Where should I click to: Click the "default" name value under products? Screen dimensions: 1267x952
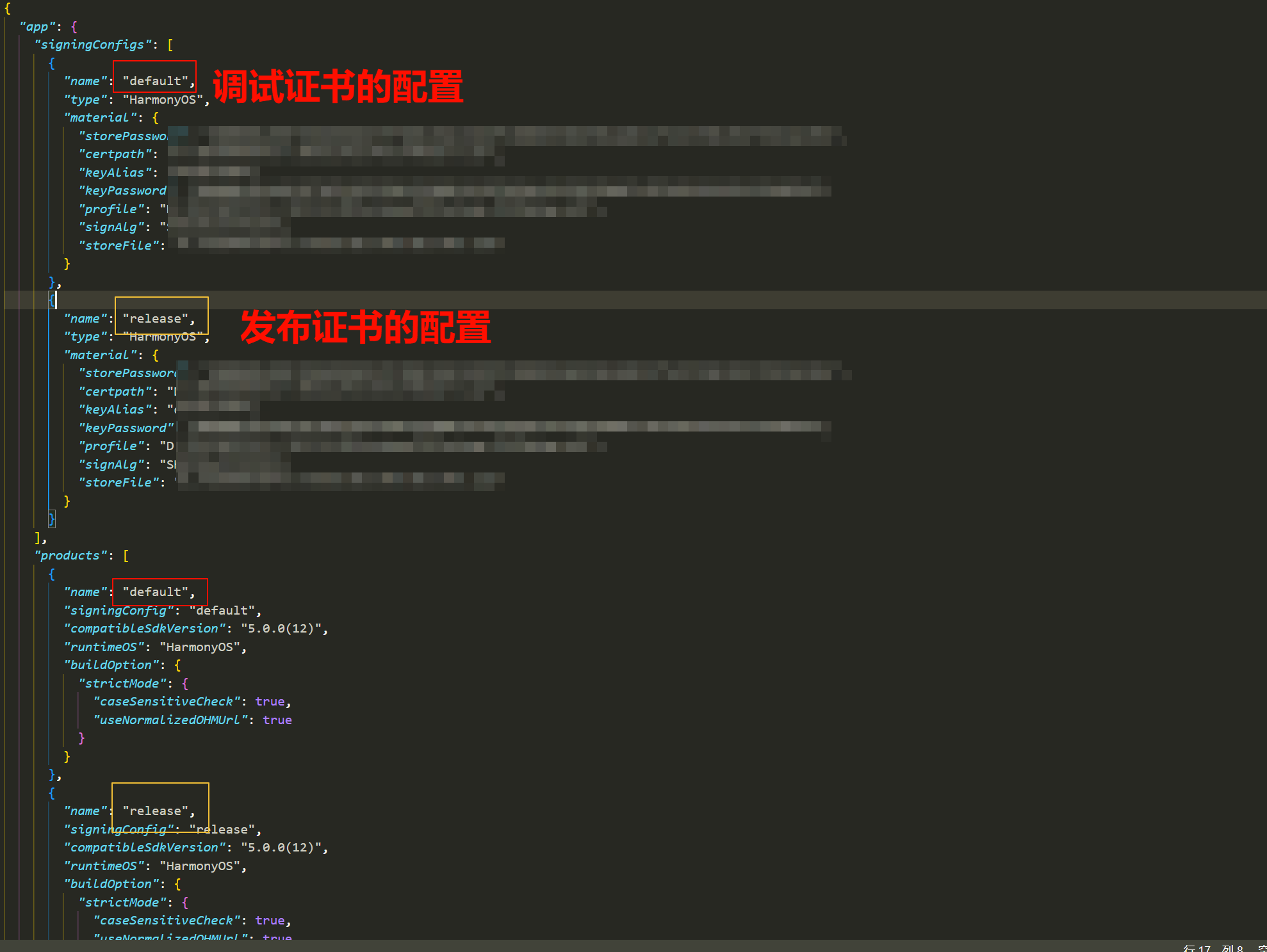156,592
